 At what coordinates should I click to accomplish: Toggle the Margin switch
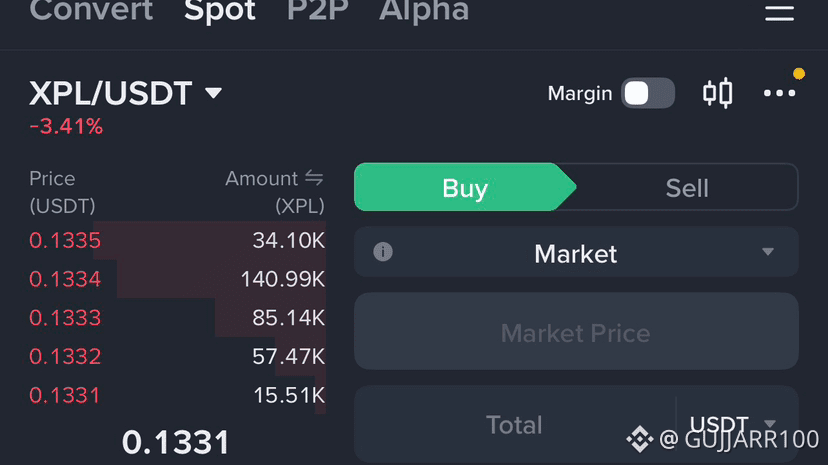tap(647, 93)
